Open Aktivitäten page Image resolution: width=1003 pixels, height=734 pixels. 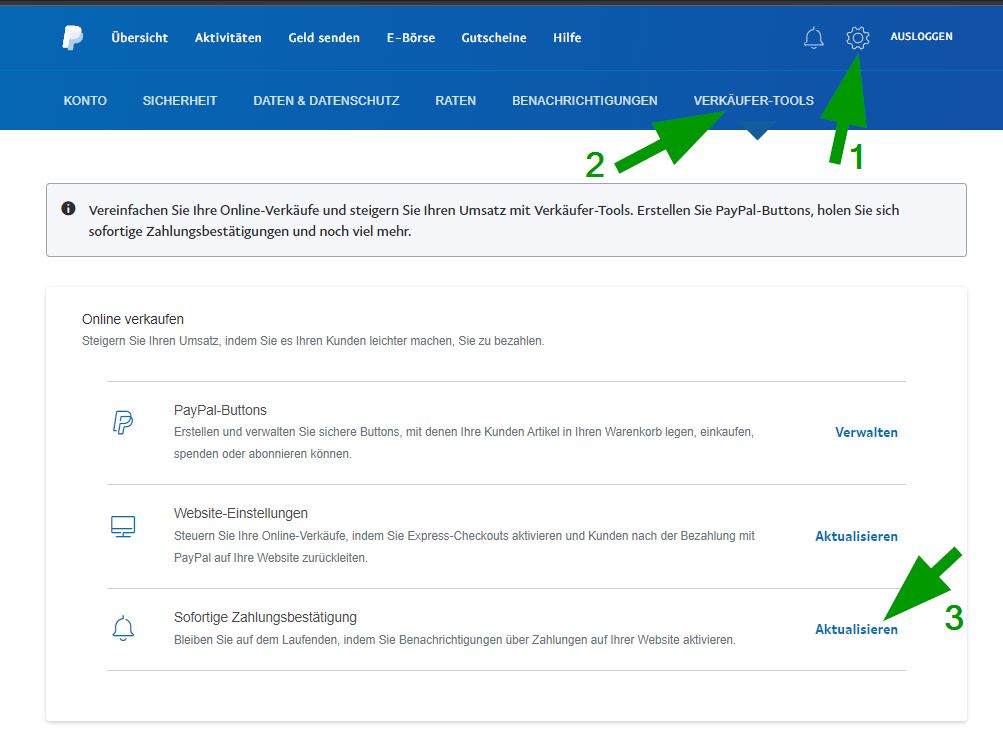tap(228, 38)
